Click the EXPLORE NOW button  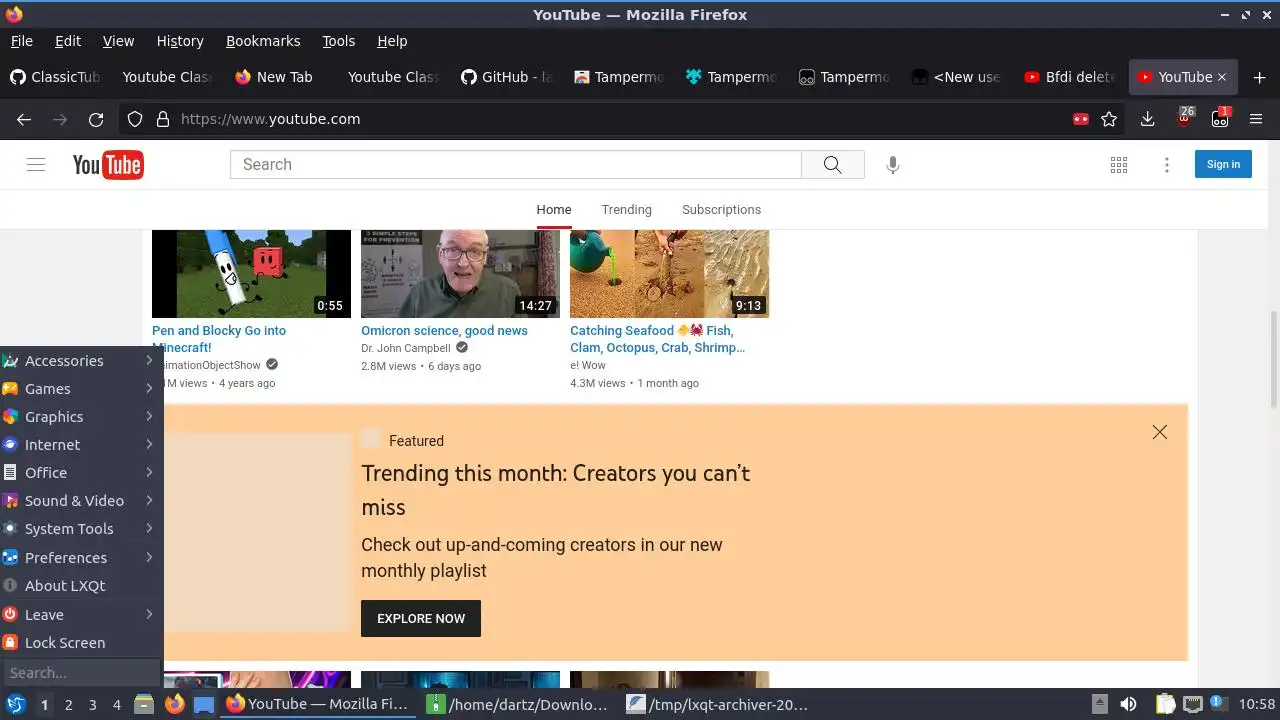point(421,619)
